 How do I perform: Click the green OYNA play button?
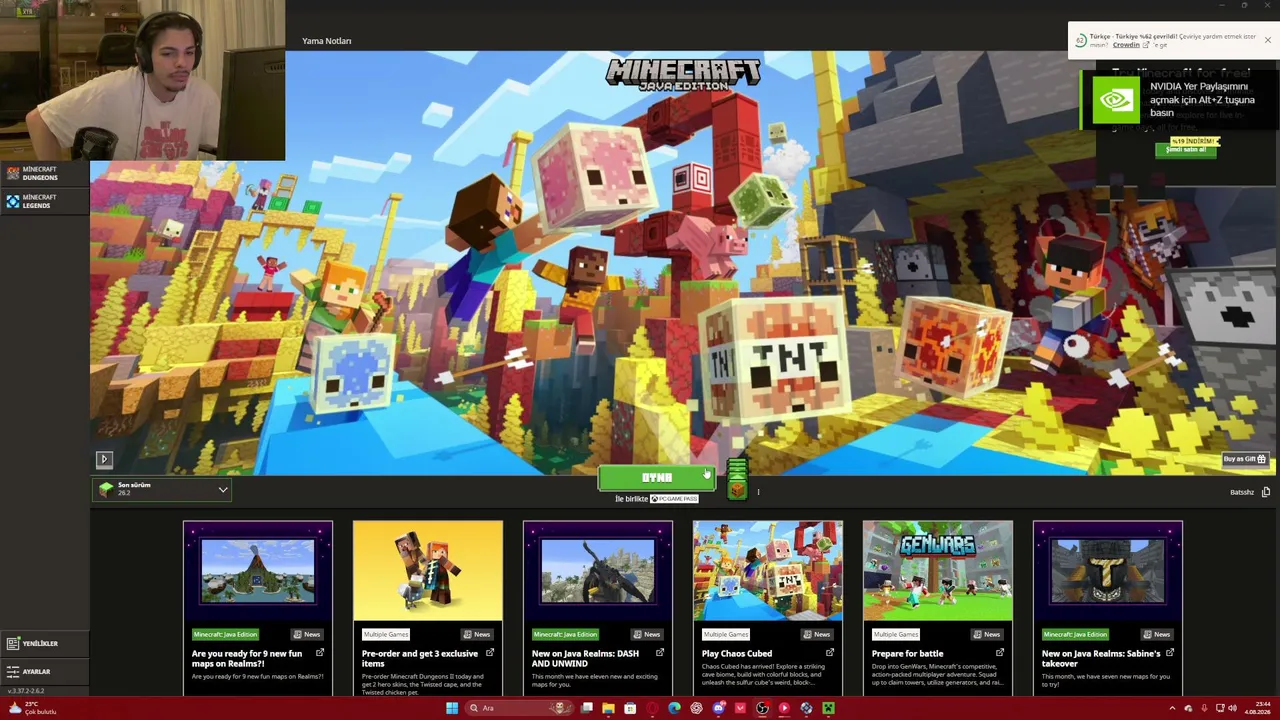click(x=657, y=478)
